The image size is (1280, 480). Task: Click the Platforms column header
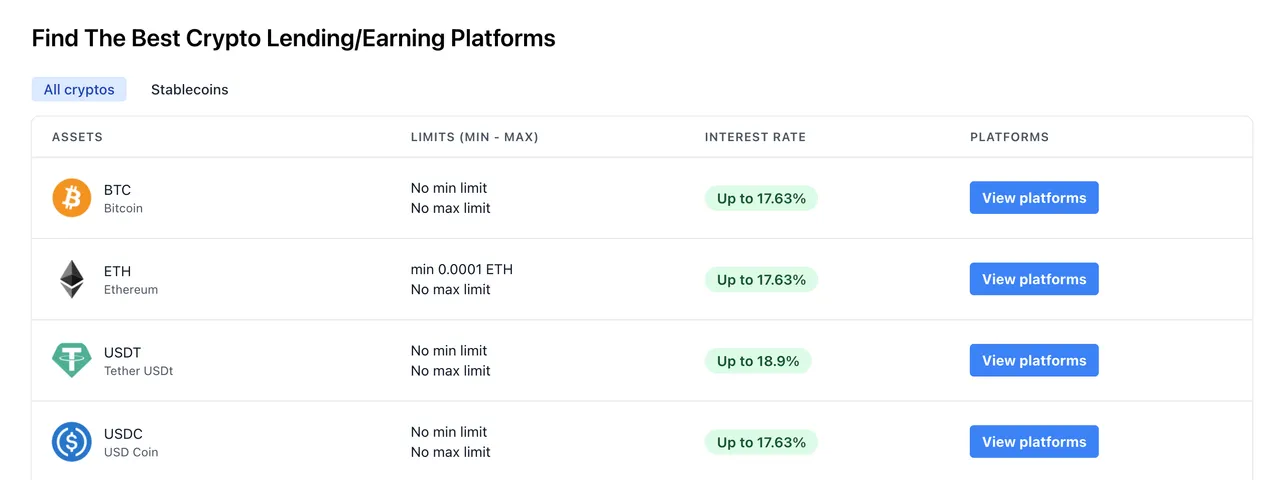tap(1009, 137)
